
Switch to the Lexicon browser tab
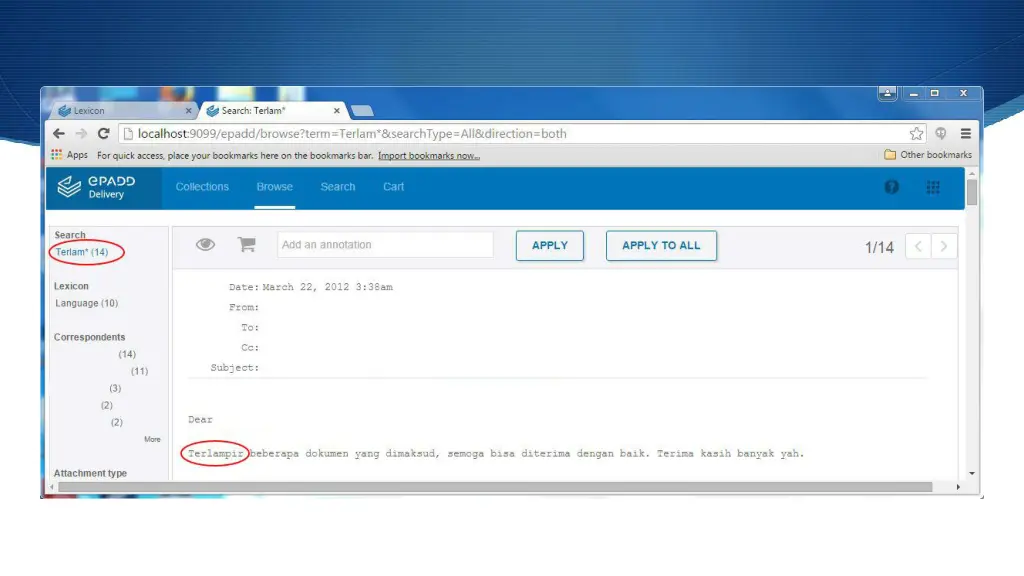[120, 111]
